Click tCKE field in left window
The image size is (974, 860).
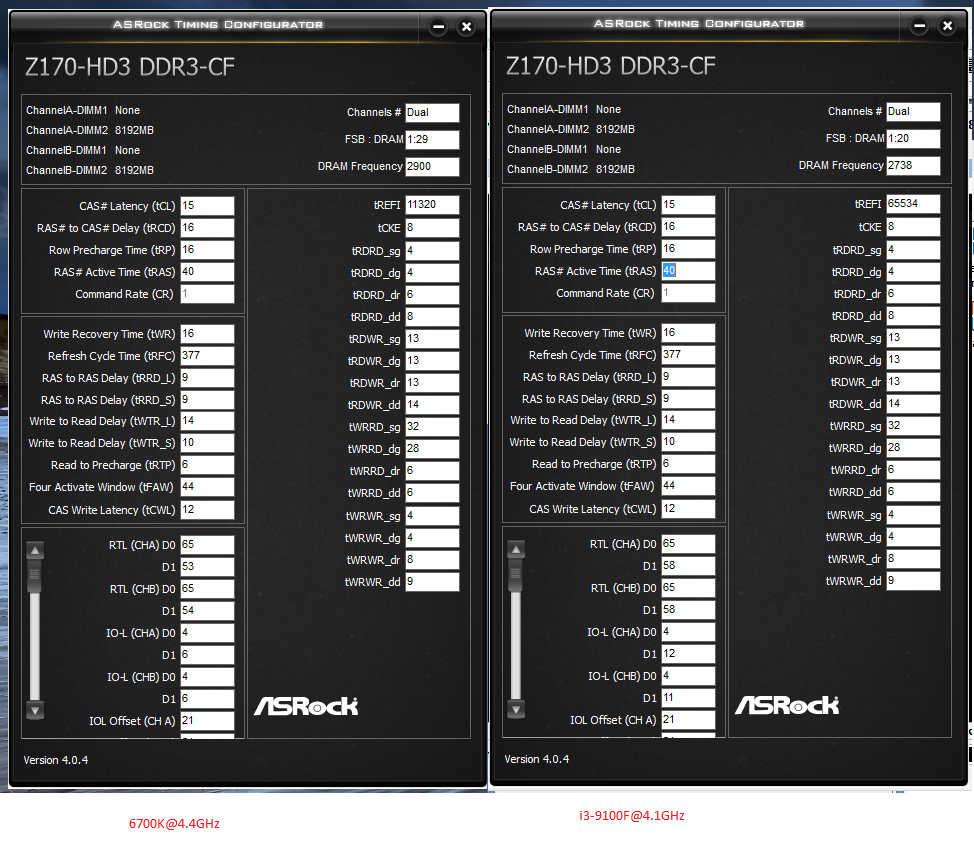432,228
